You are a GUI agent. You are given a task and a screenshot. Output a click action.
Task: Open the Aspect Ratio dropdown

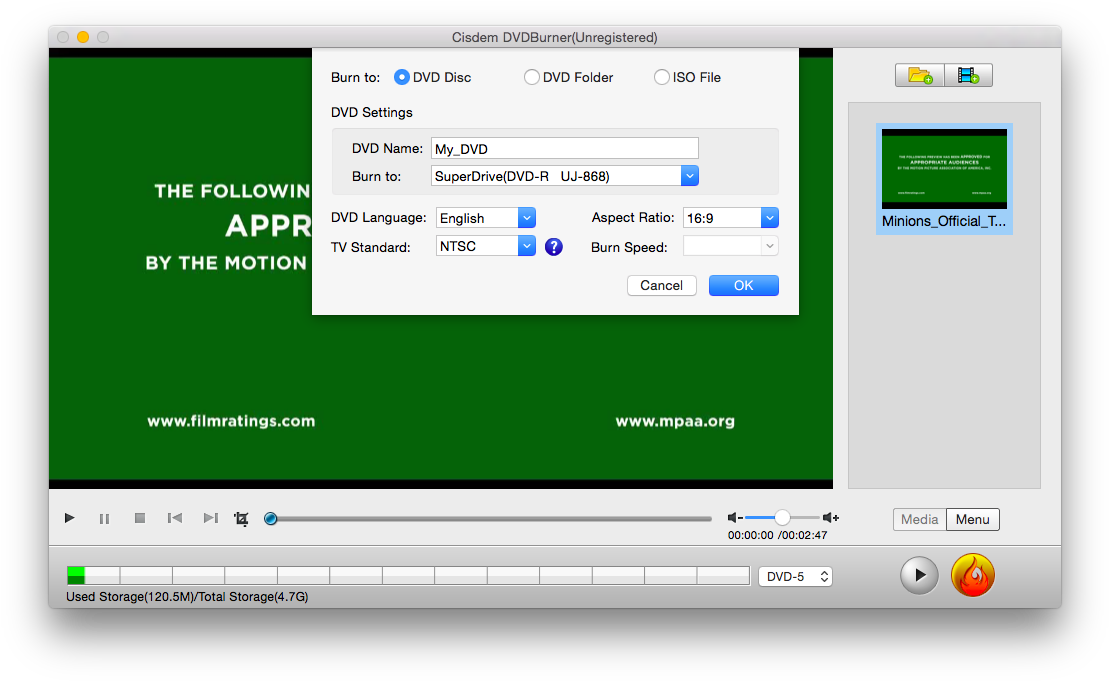click(x=768, y=217)
